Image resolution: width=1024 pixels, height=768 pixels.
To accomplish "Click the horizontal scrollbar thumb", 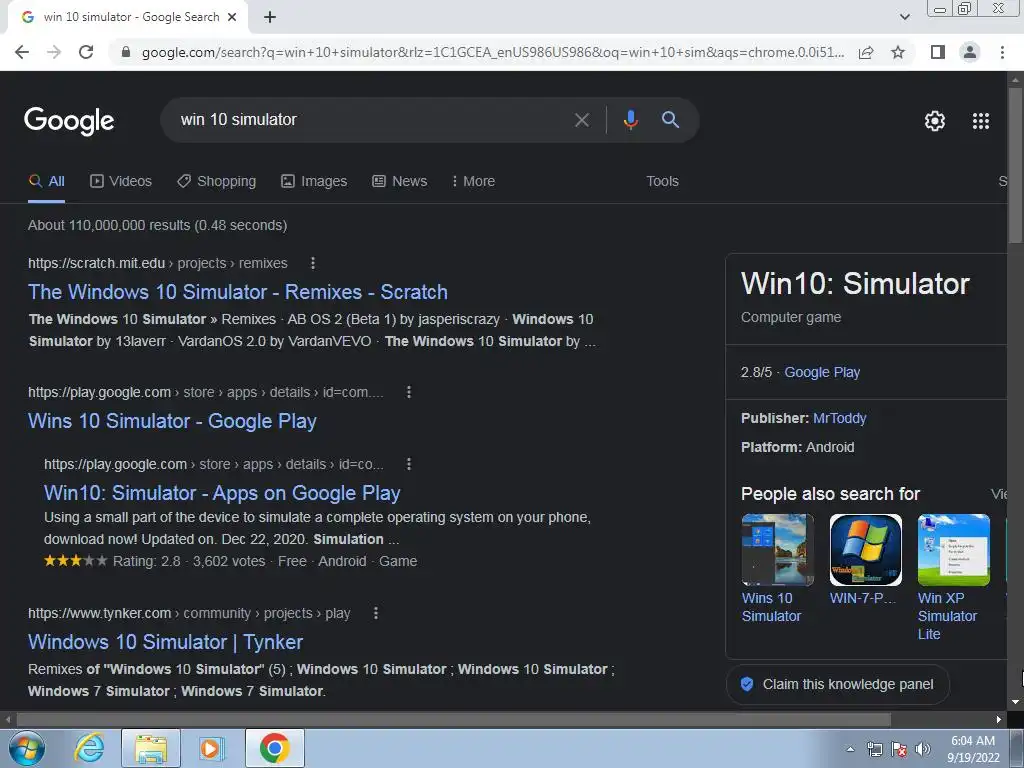I will [453, 720].
